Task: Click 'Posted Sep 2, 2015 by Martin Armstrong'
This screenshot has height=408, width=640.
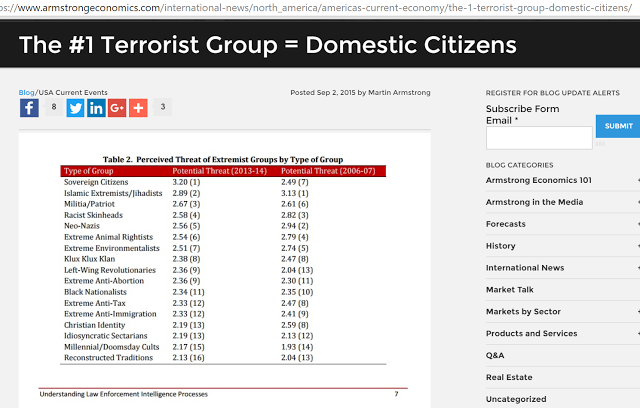Action: [360, 93]
